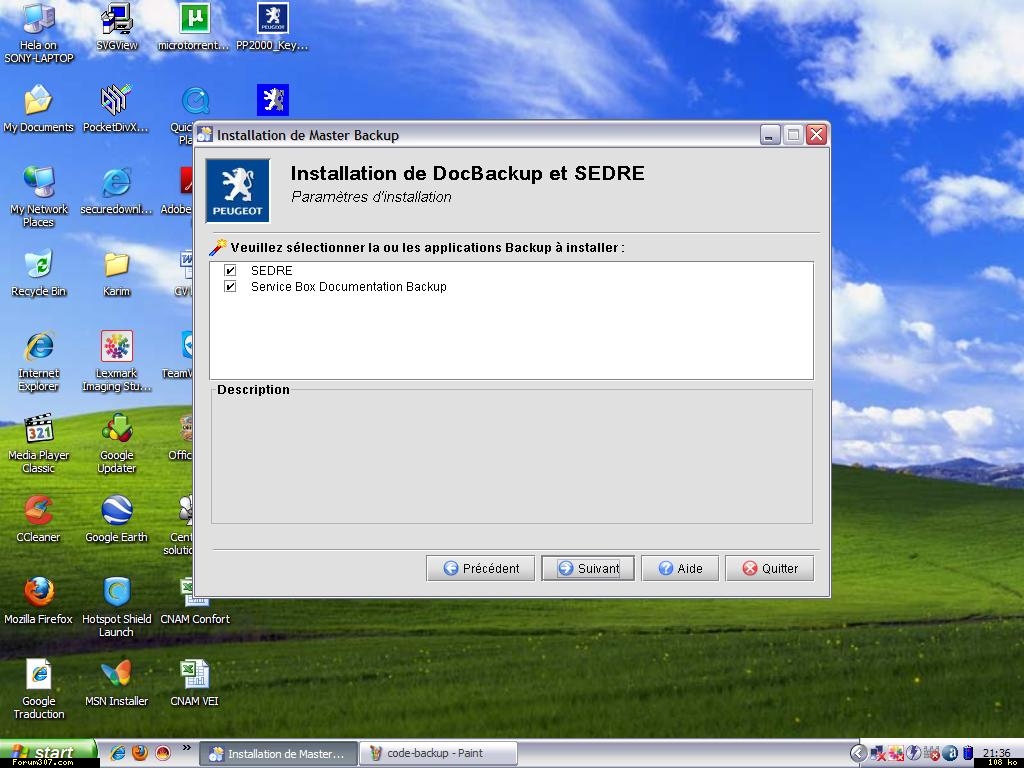This screenshot has width=1024, height=768.
Task: Open Google Updater desktop icon
Action: point(117,443)
